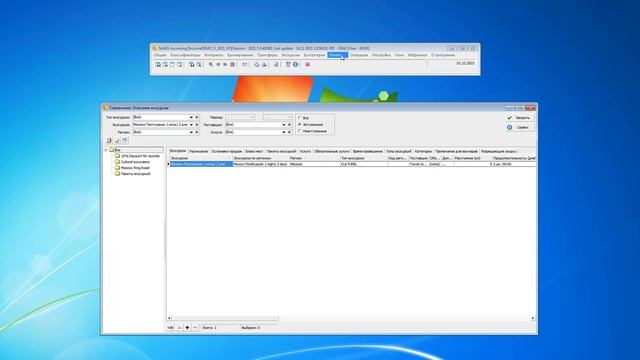Open the Трансферы menu

tap(267, 55)
